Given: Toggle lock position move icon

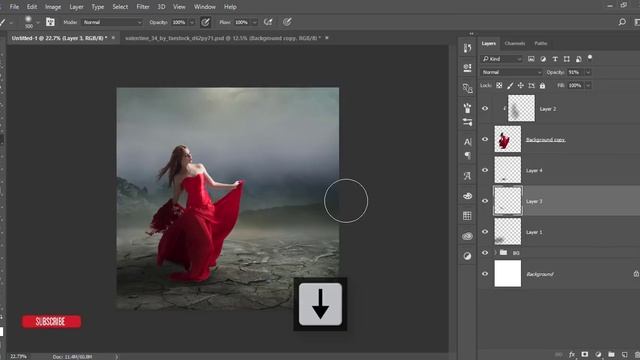Looking at the screenshot, I should click(x=520, y=85).
